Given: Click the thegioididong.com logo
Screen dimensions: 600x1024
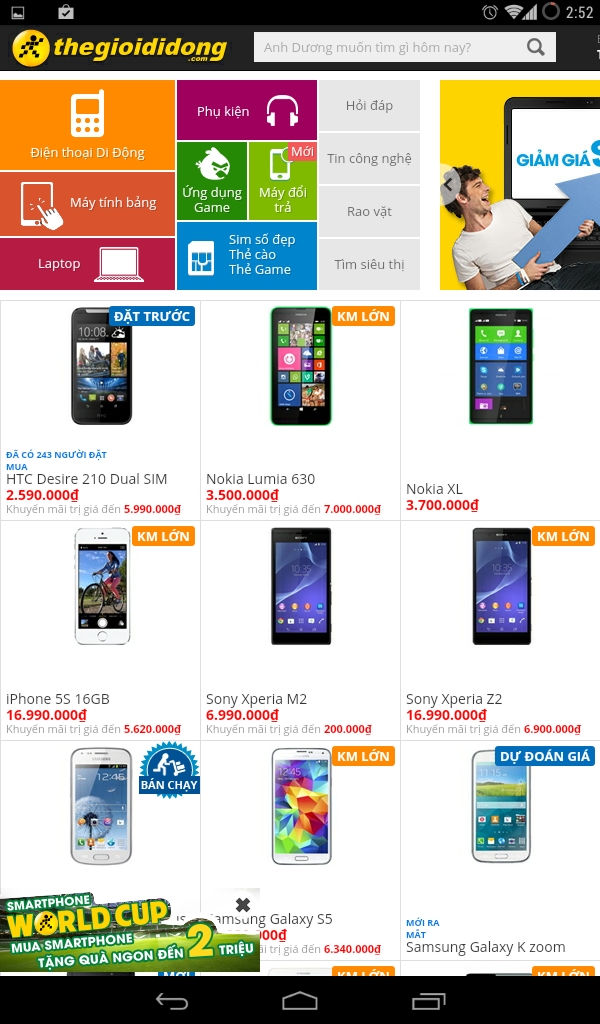Looking at the screenshot, I should click(120, 48).
